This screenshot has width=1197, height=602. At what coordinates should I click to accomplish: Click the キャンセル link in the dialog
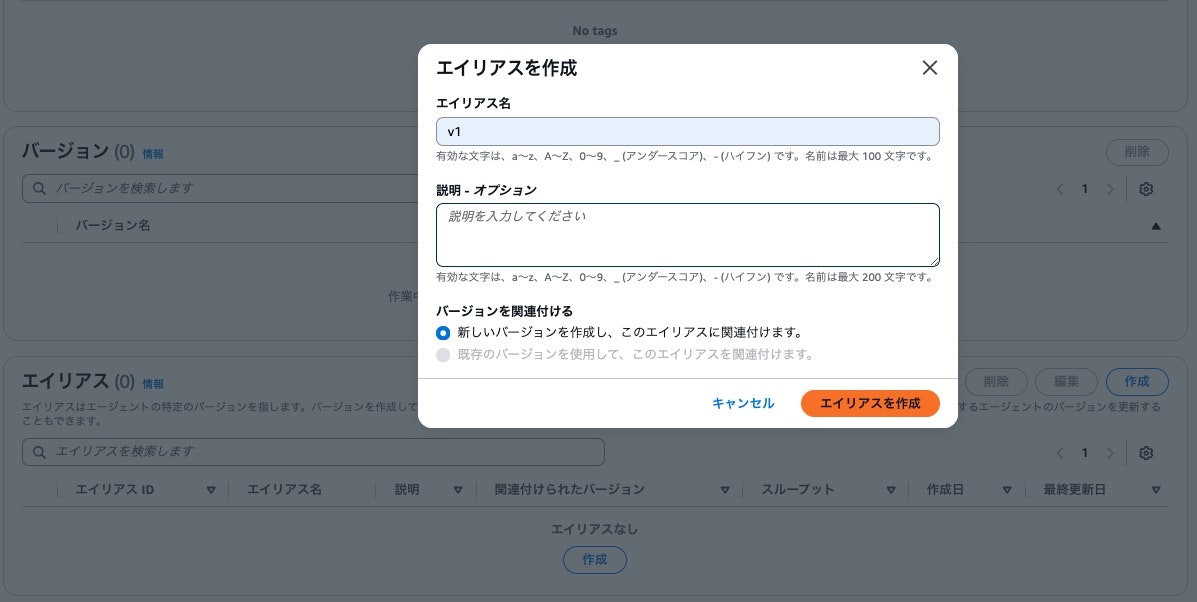pyautogui.click(x=743, y=403)
